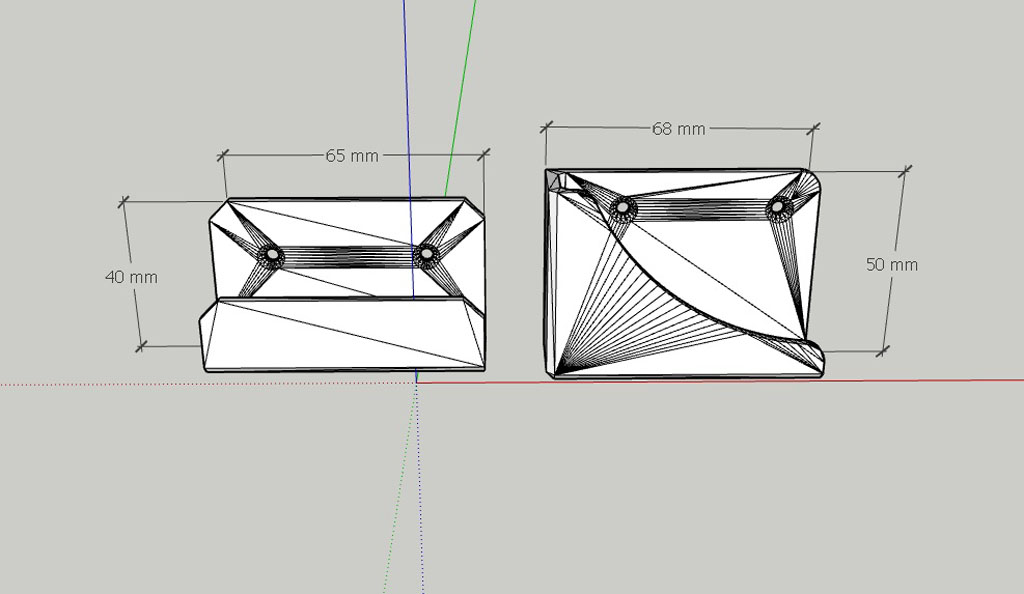Viewport: 1024px width, 594px height.
Task: Click right screw hole on the 65 mm part
Action: pyautogui.click(x=427, y=255)
